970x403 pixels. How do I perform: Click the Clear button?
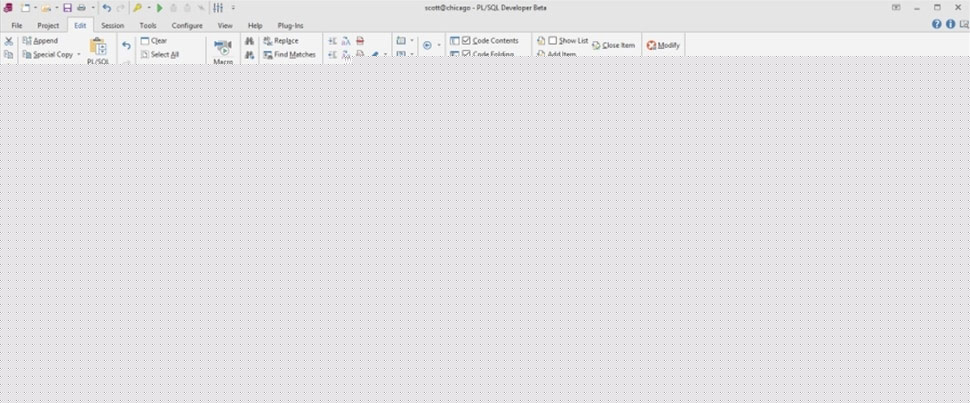point(154,41)
